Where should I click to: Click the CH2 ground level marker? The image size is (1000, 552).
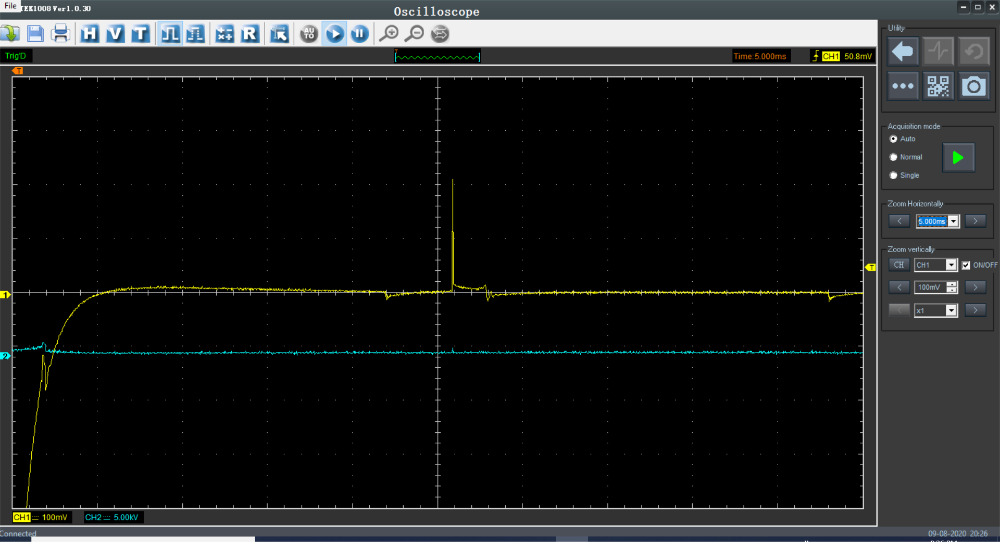coord(5,356)
